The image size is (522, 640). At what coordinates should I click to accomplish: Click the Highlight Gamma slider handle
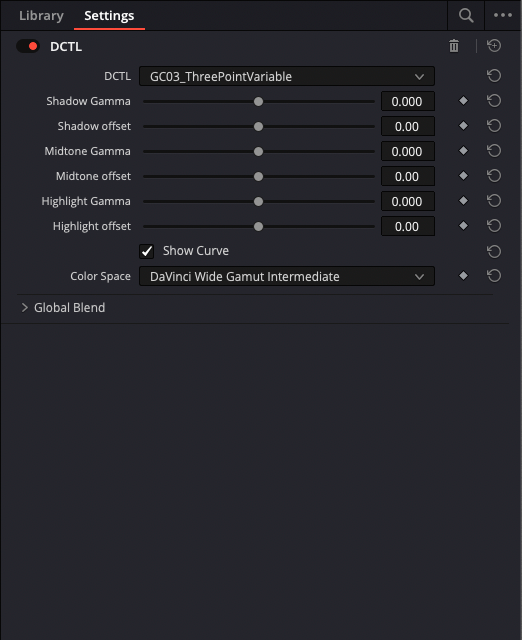click(258, 202)
